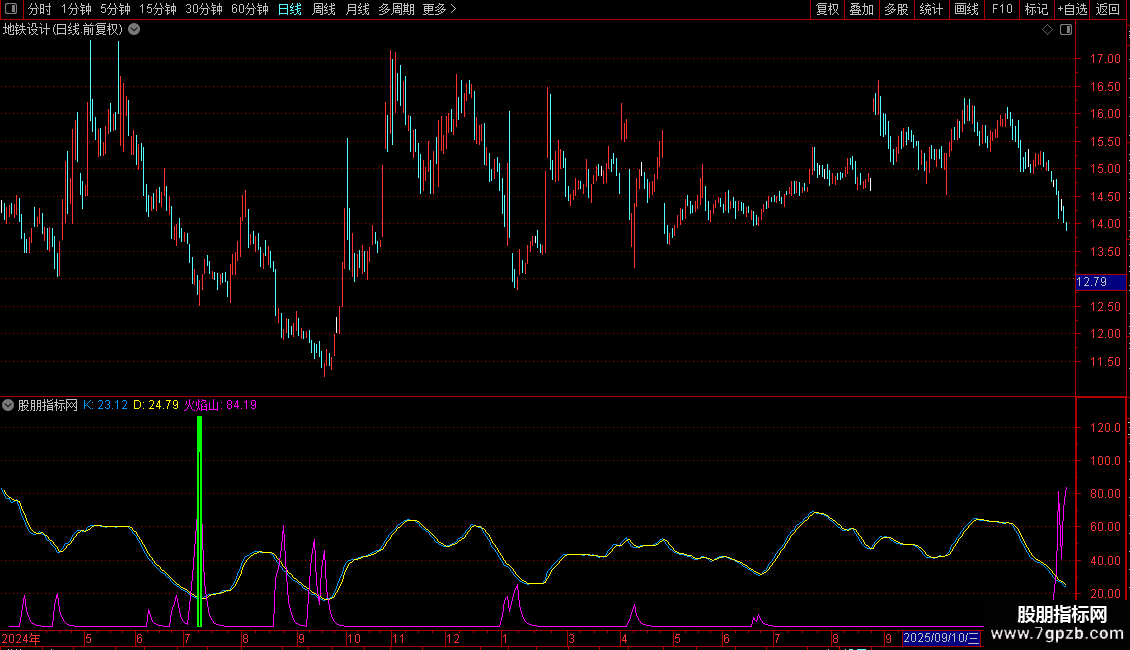Image resolution: width=1130 pixels, height=650 pixels.
Task: Select the 15分钟 period
Action: point(158,9)
